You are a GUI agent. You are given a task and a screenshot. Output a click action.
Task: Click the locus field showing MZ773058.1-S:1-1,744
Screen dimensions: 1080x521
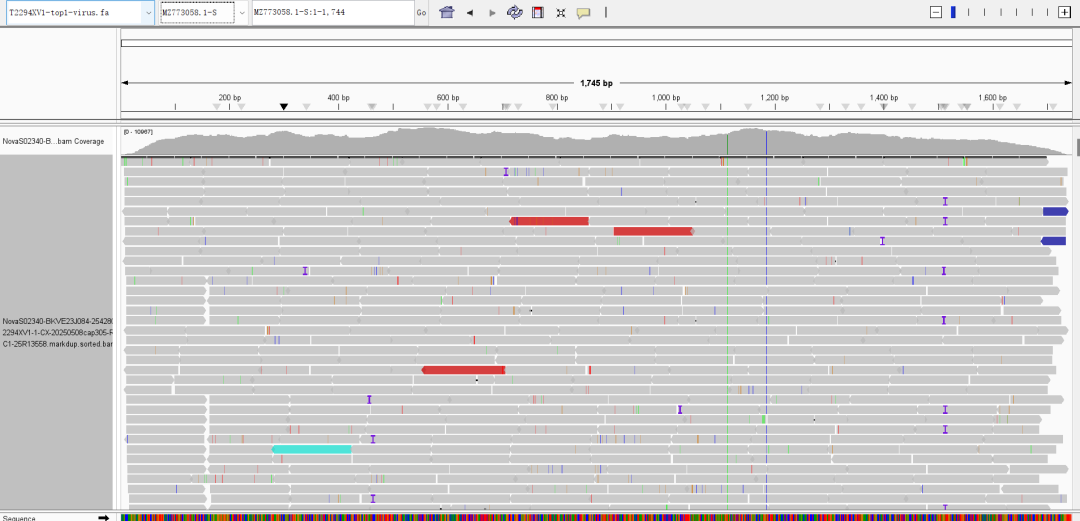tap(331, 13)
